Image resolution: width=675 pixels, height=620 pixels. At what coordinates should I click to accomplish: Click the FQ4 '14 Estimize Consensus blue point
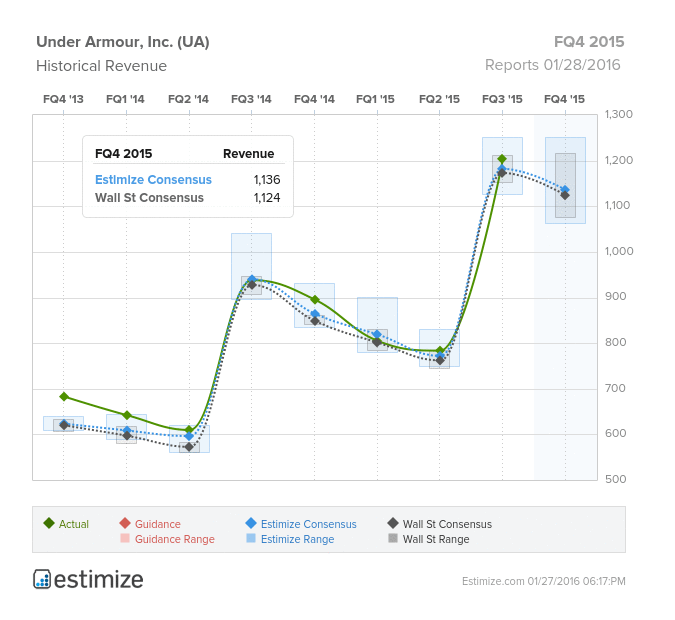(315, 313)
